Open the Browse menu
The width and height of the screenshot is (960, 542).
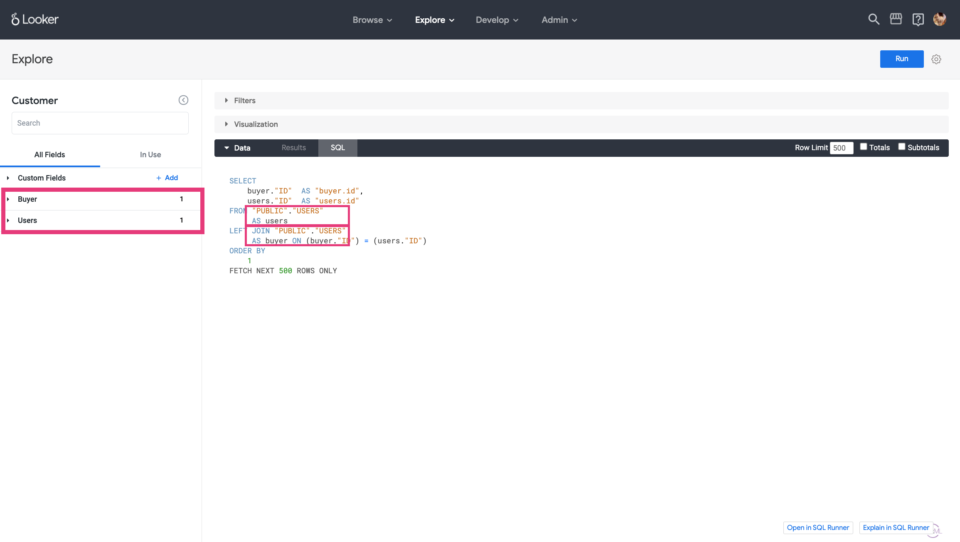pyautogui.click(x=372, y=20)
